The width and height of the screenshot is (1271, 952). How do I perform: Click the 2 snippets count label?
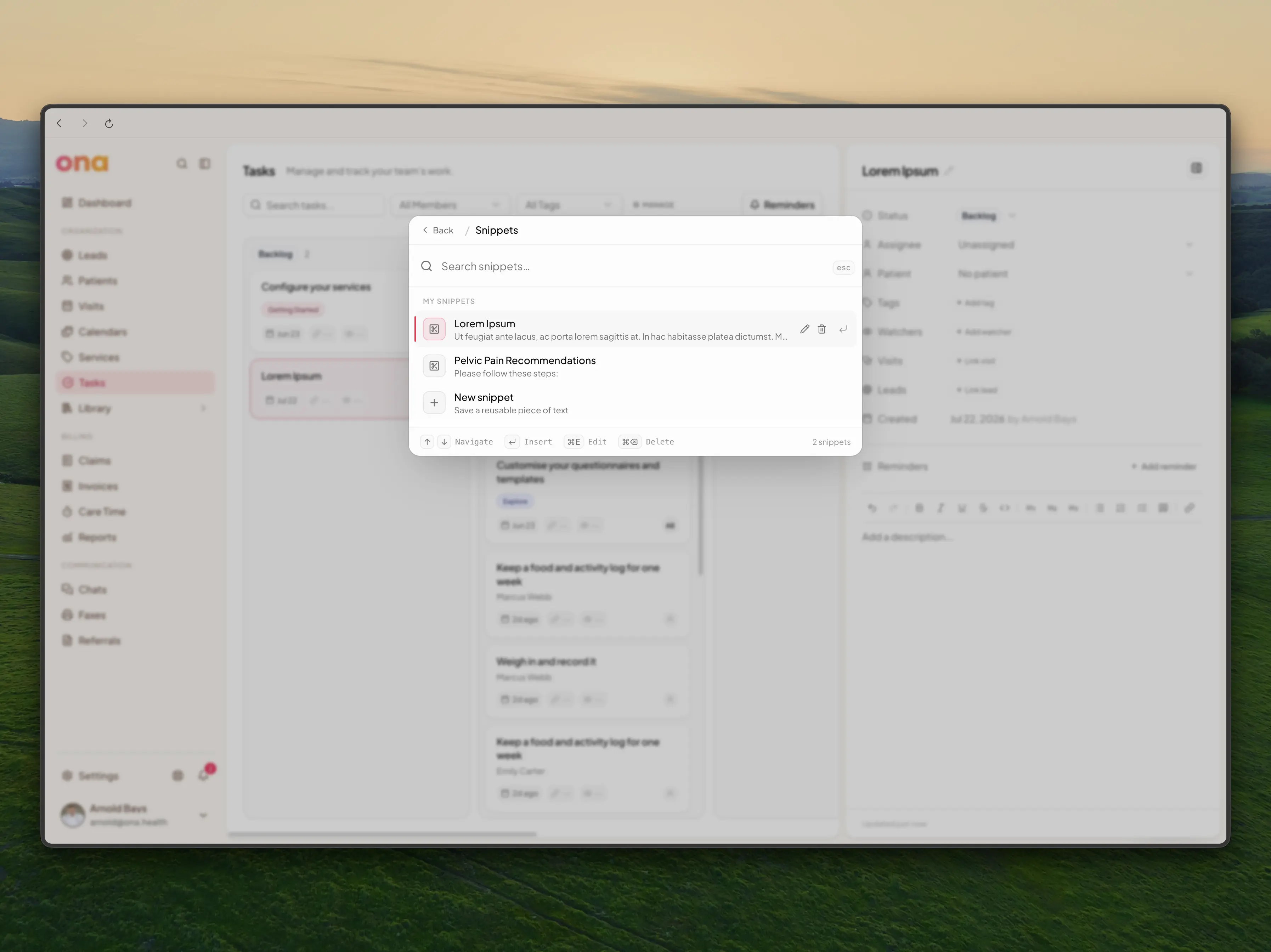[831, 442]
